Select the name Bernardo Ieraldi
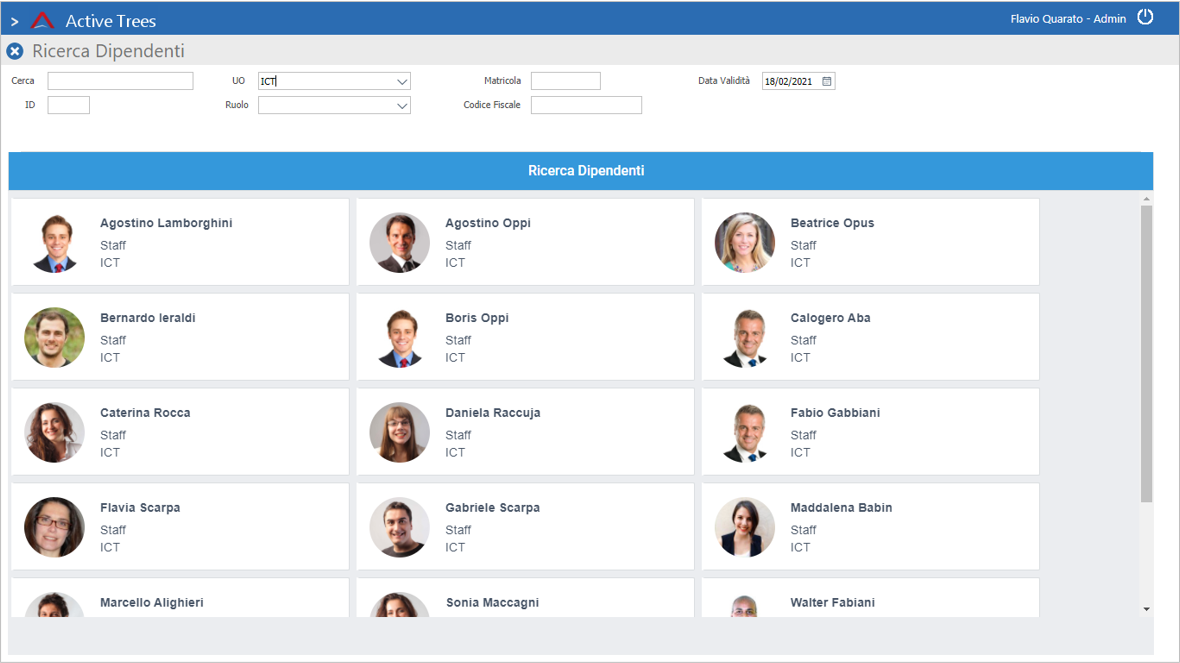1180x663 pixels. [148, 318]
